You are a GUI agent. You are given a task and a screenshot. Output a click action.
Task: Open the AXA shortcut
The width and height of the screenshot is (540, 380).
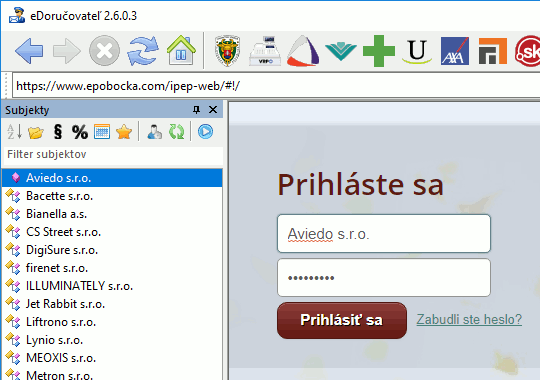[x=455, y=51]
